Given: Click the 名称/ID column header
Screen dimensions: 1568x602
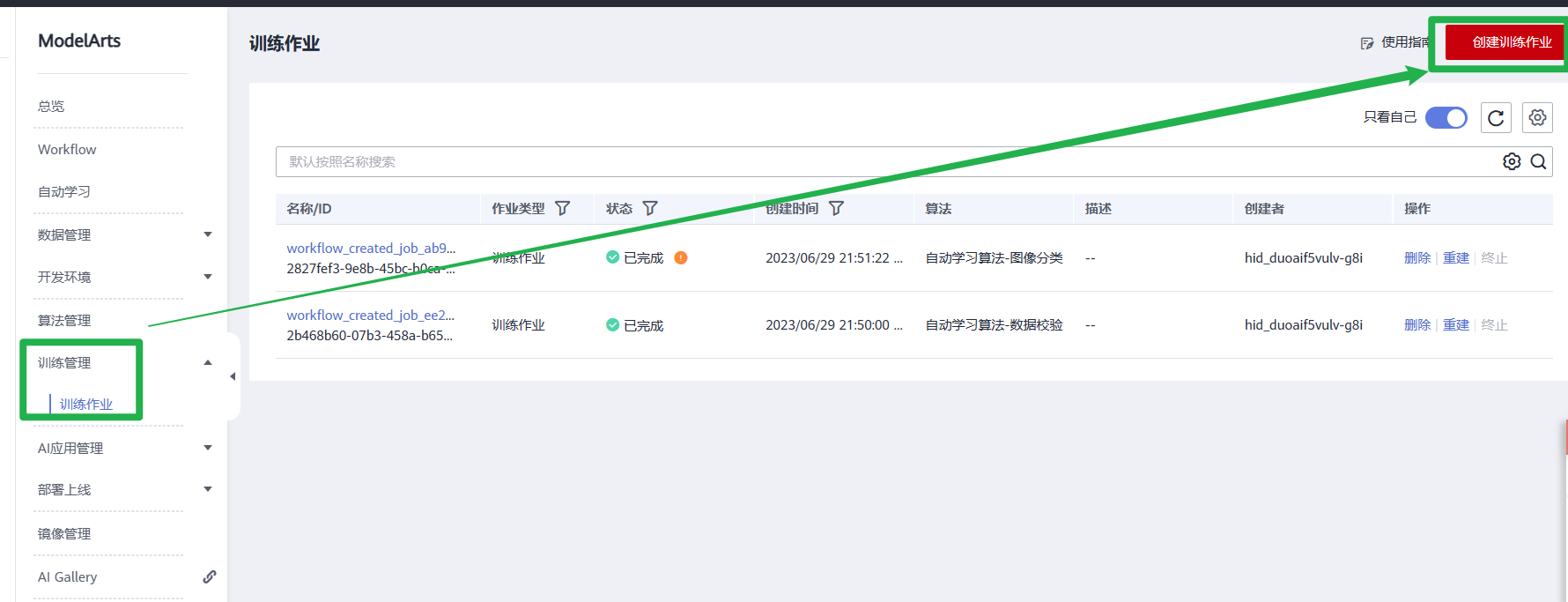Looking at the screenshot, I should (x=309, y=208).
